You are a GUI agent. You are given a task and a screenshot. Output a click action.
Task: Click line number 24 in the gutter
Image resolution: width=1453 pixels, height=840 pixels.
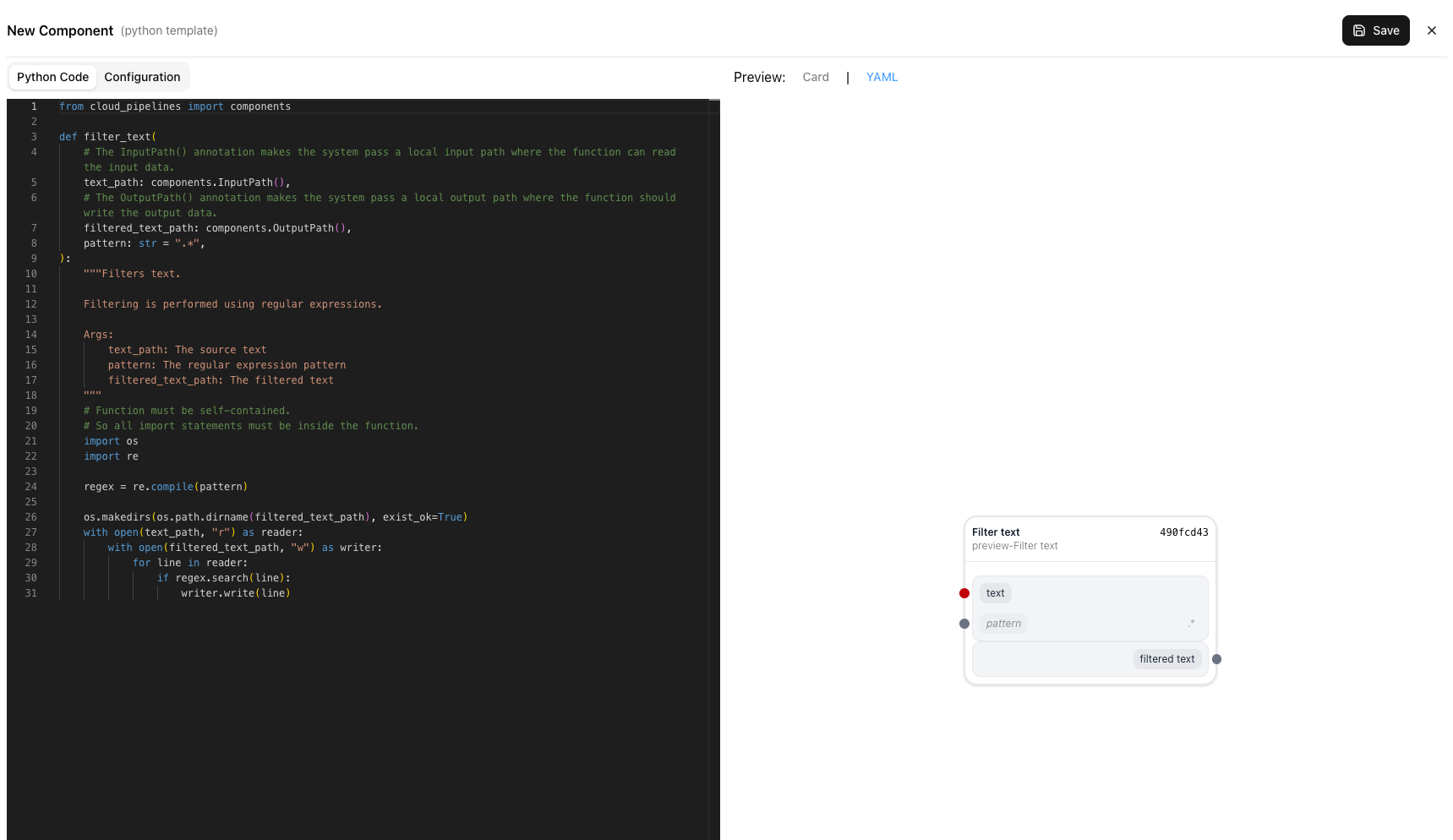pyautogui.click(x=31, y=487)
